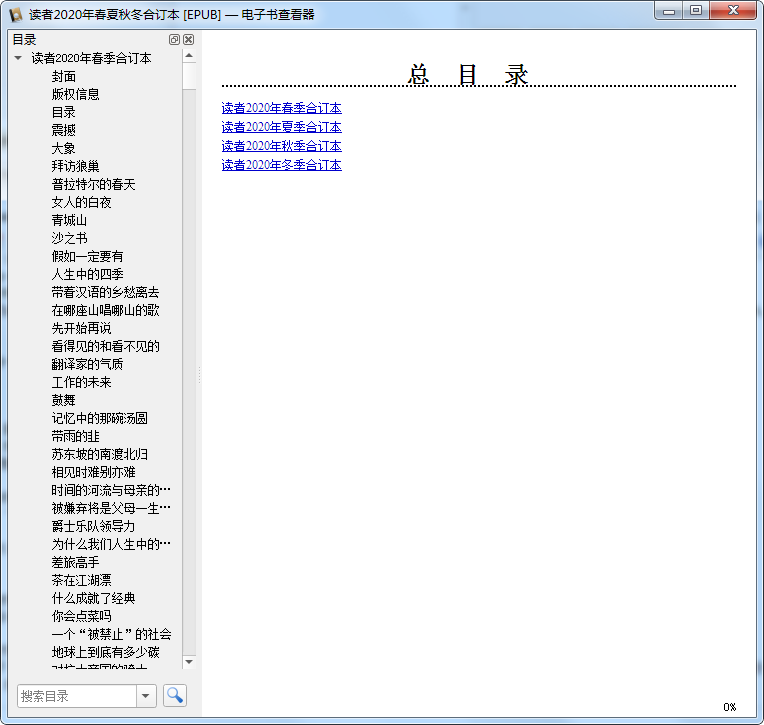
Task: Open 地球上到底有多少碳
Action: pyautogui.click(x=106, y=652)
